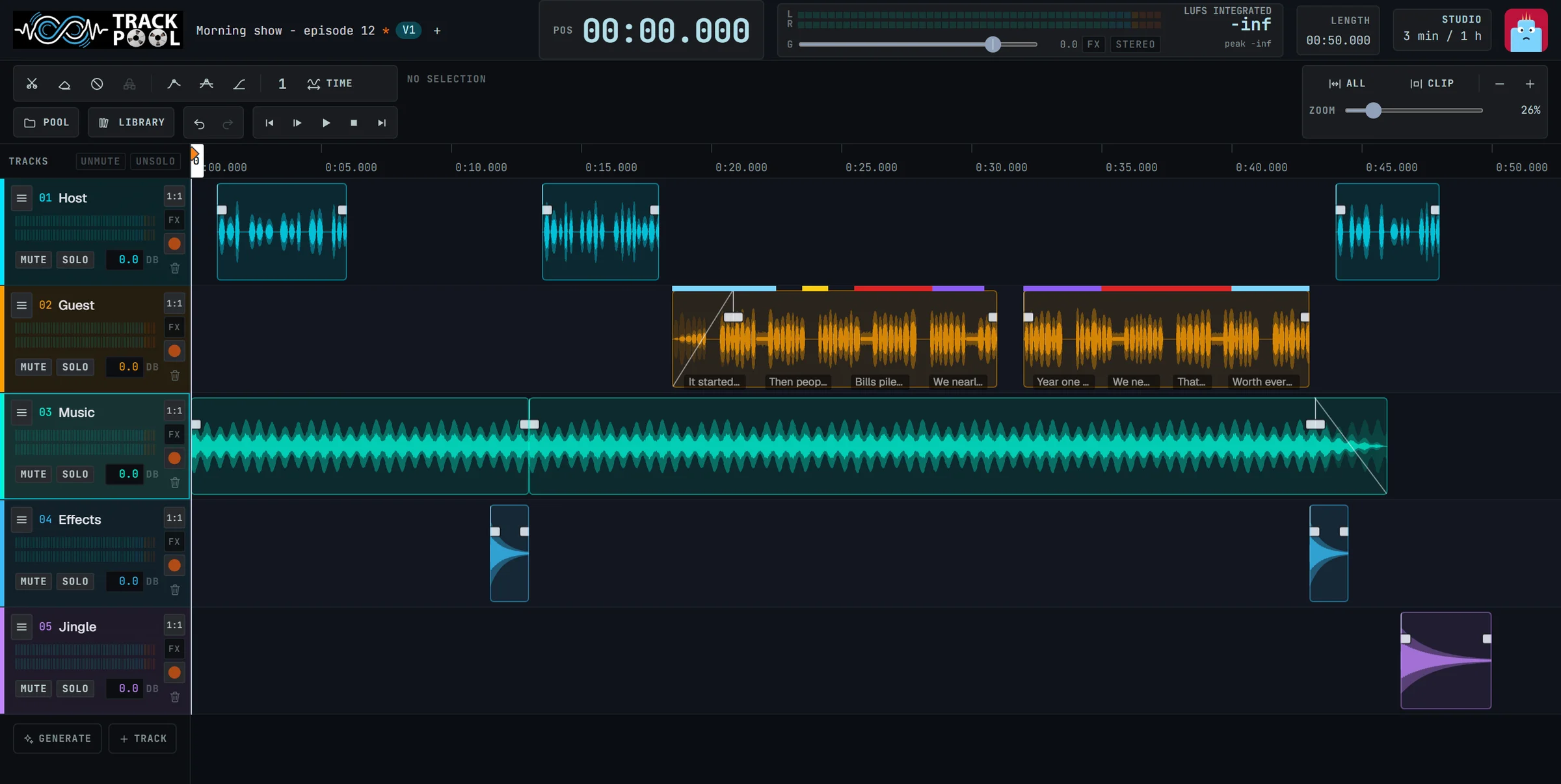This screenshot has height=784, width=1561.
Task: Click the UNSOLO all tracks button
Action: point(155,161)
